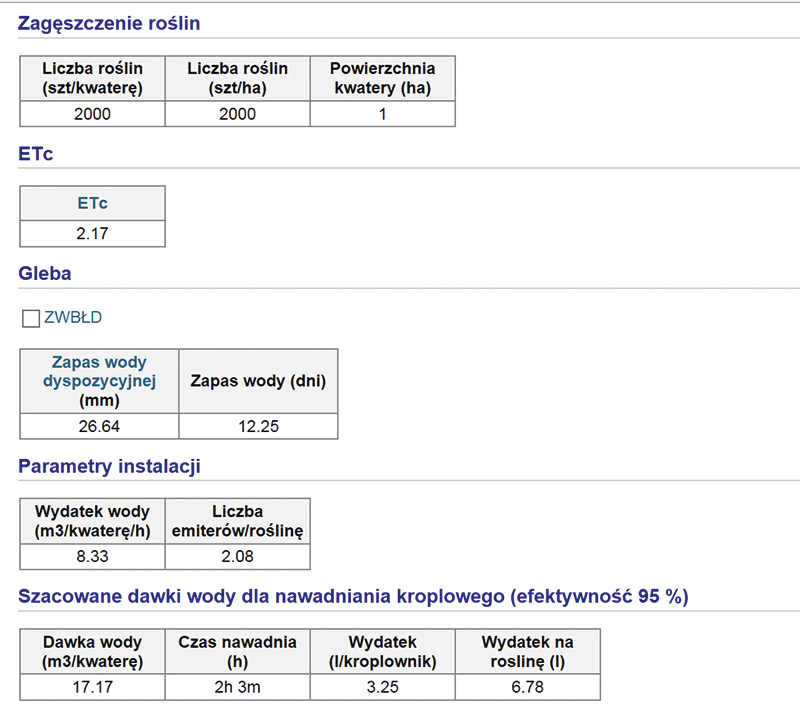Click the Wydatek na roślinę value 6.78

coord(527,688)
